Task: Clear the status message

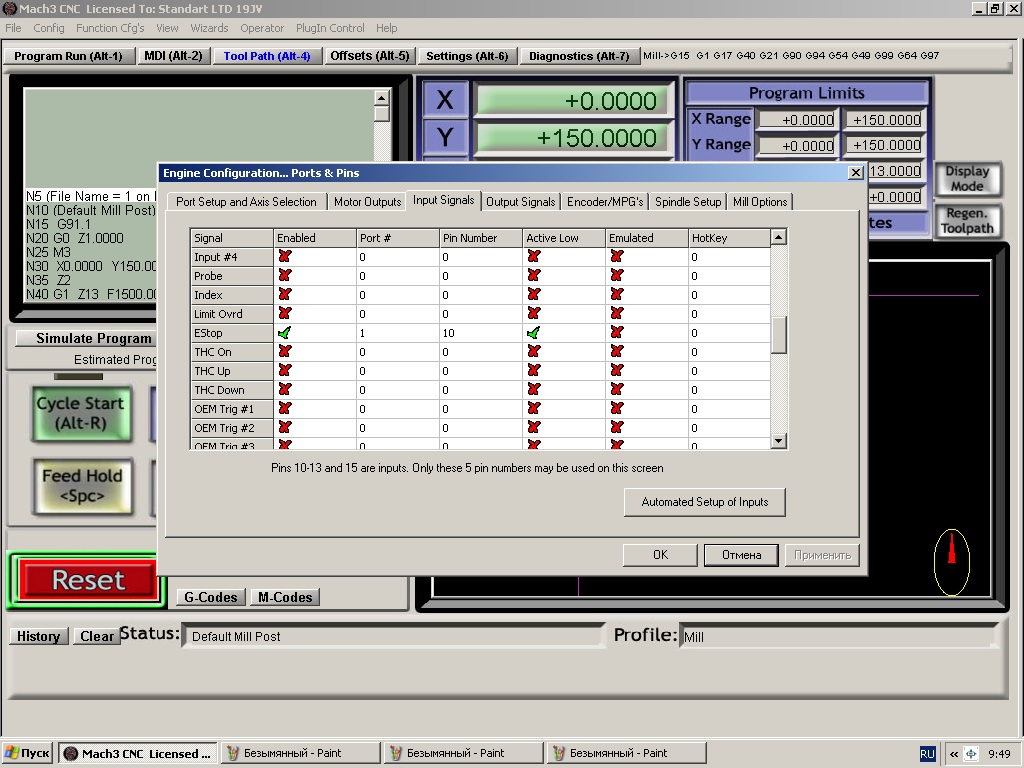Action: [x=97, y=636]
